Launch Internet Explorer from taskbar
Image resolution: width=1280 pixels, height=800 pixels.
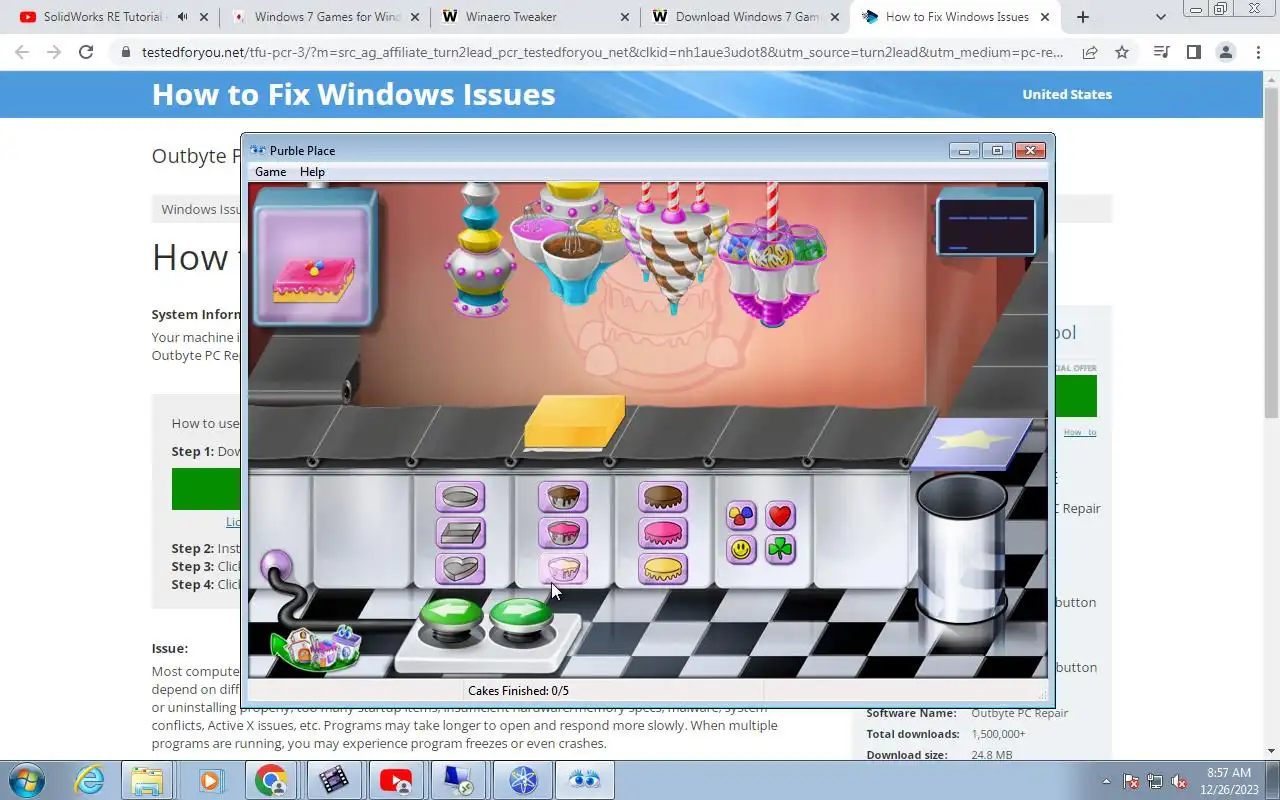pyautogui.click(x=89, y=780)
